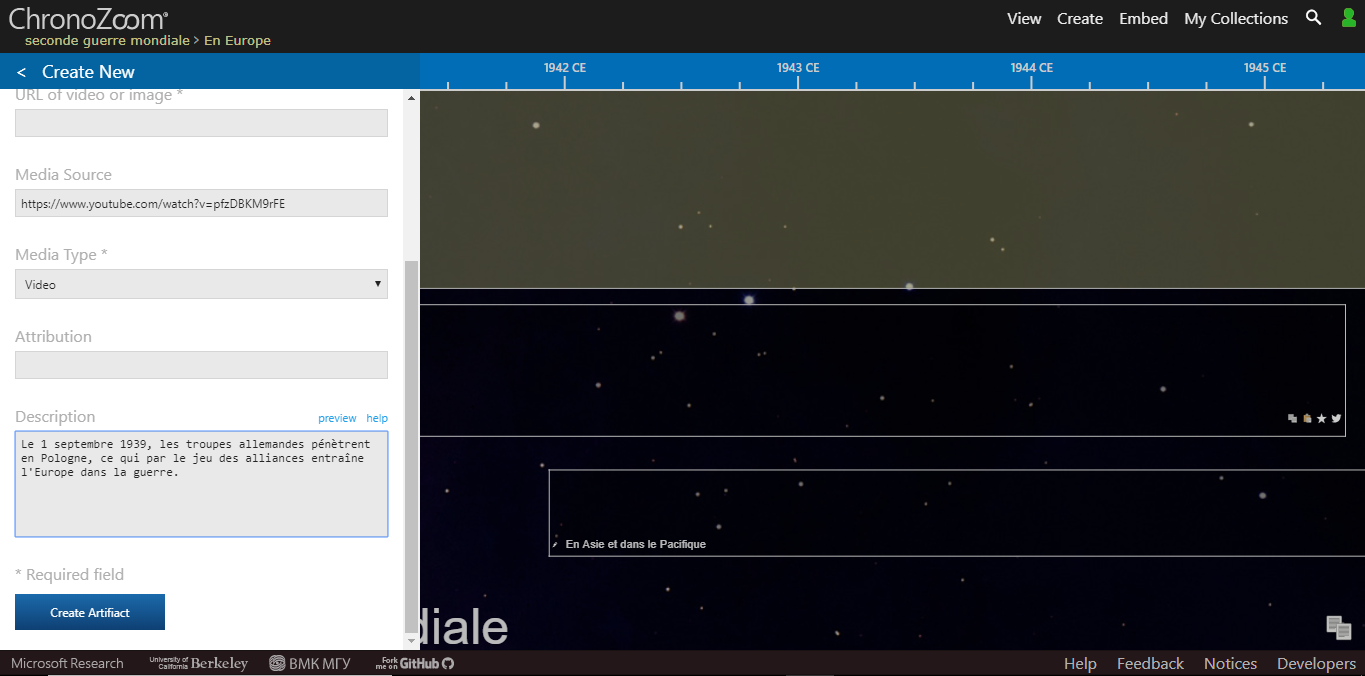This screenshot has height=676, width=1365.
Task: Open the Create menu
Action: (x=1080, y=18)
